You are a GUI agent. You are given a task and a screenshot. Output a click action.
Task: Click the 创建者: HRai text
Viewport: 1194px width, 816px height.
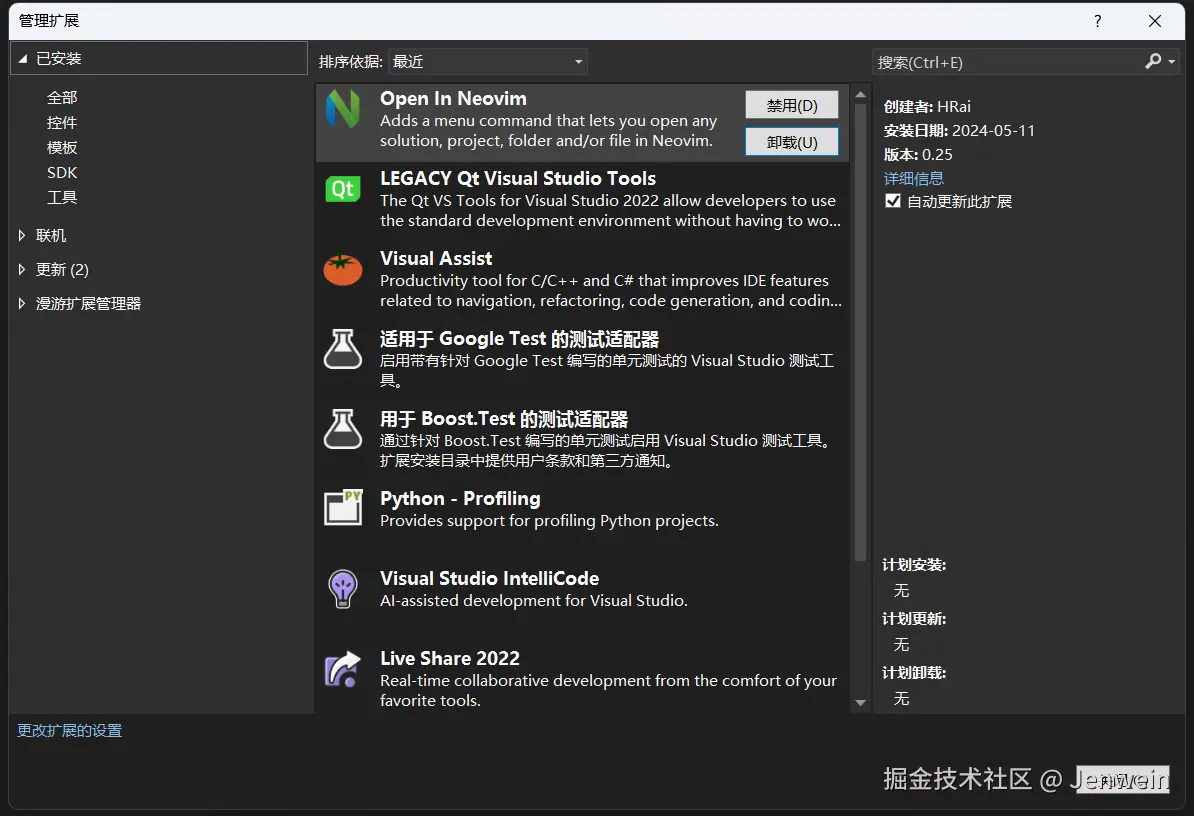tap(927, 107)
